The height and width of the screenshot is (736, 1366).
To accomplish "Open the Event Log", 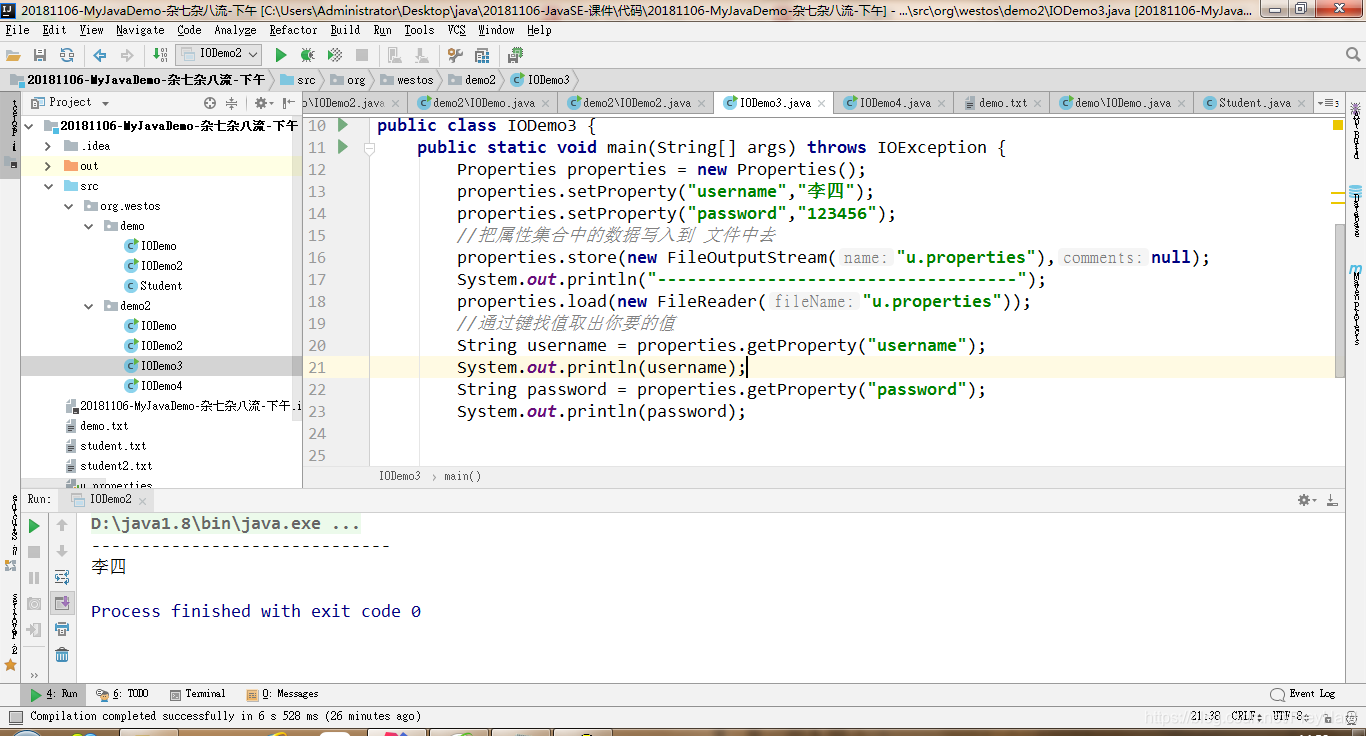I will [x=1303, y=694].
